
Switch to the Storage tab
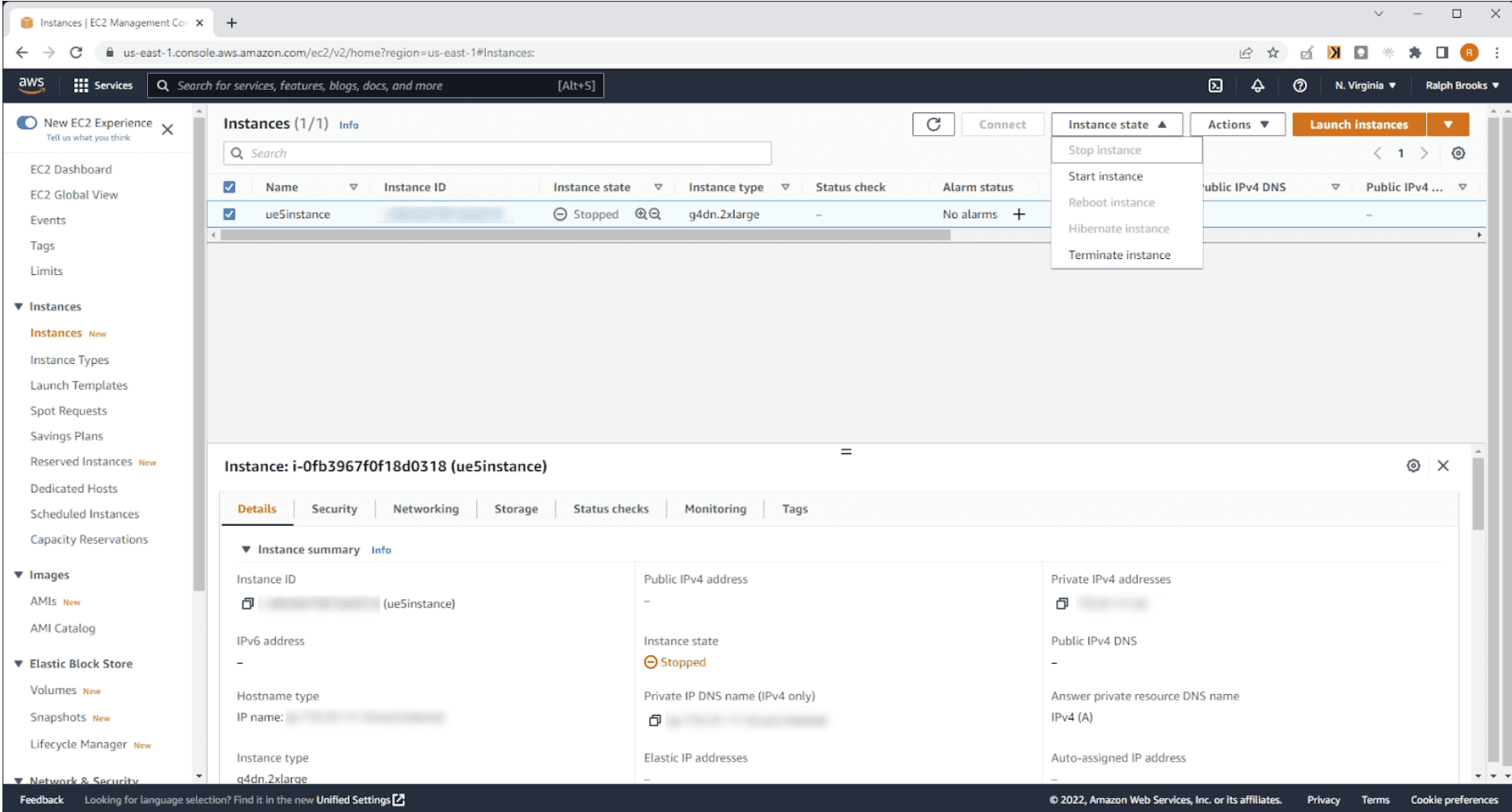click(x=516, y=509)
